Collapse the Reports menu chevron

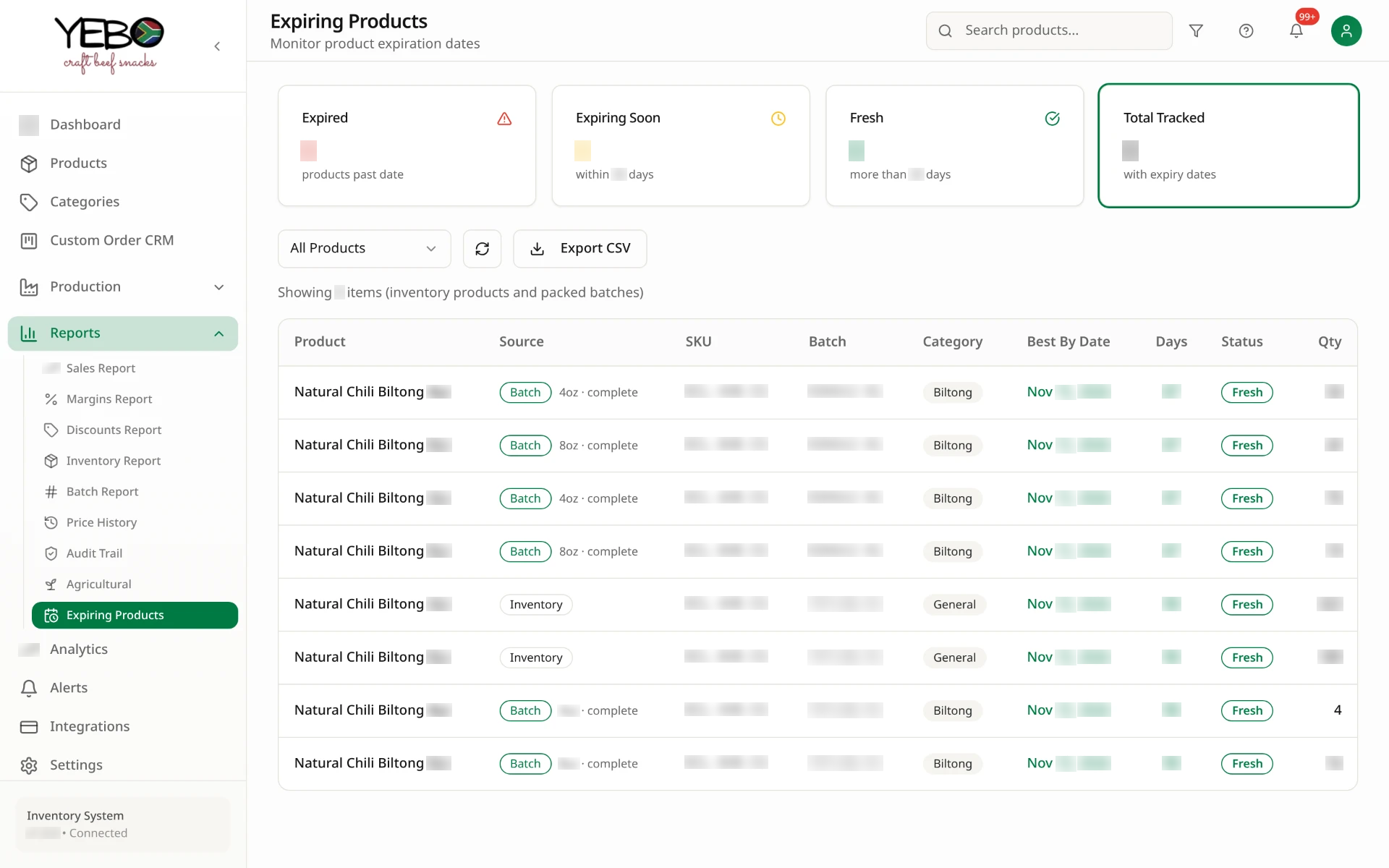[219, 333]
